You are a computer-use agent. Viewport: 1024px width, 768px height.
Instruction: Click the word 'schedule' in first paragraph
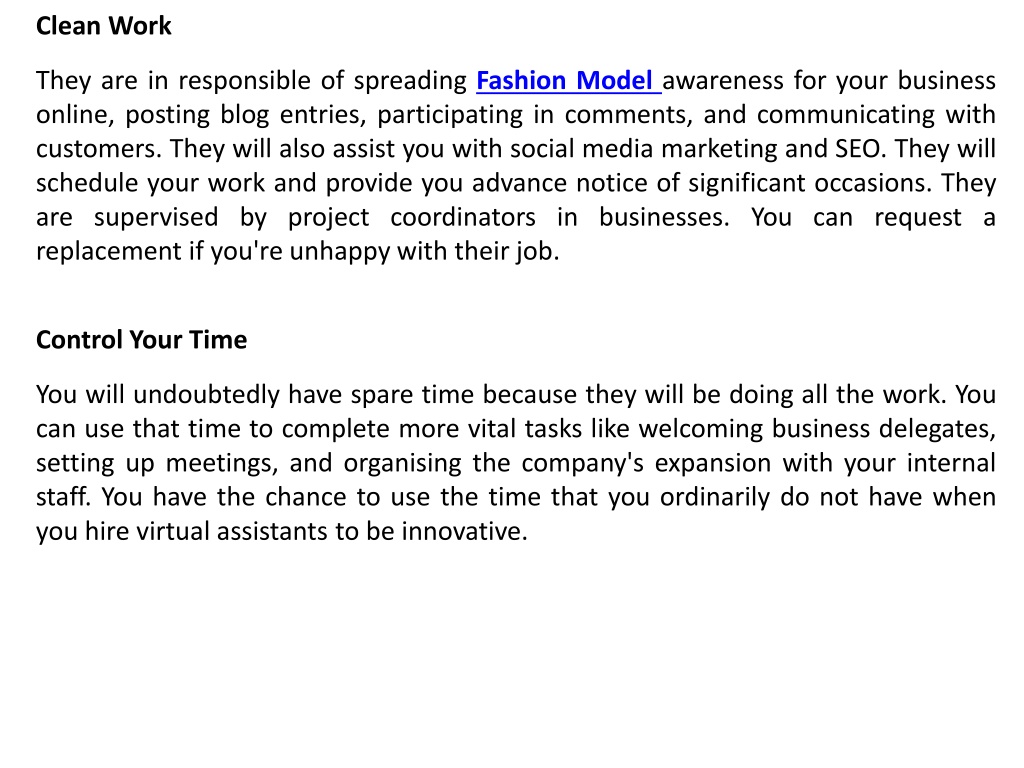click(88, 183)
